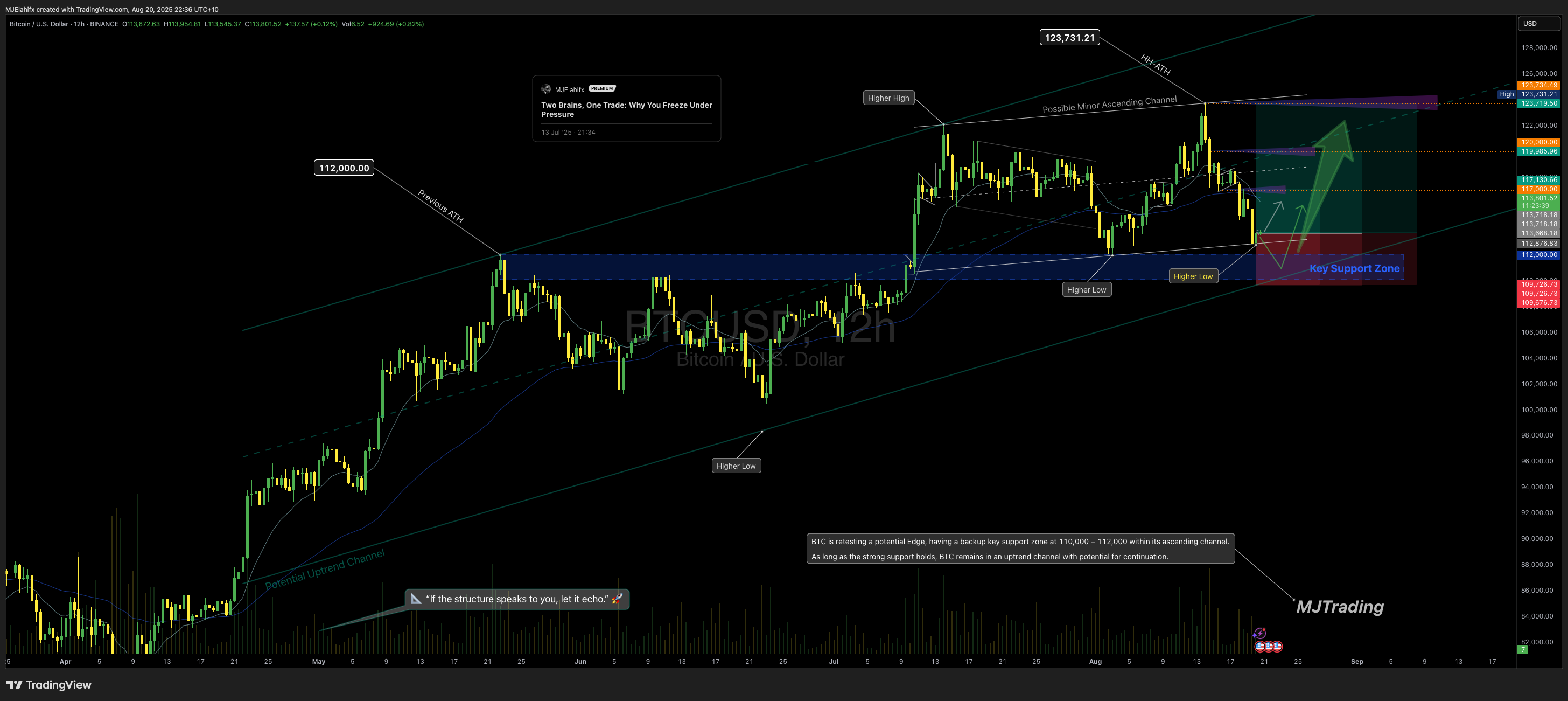Click the MJElahifx author avatar

546,89
